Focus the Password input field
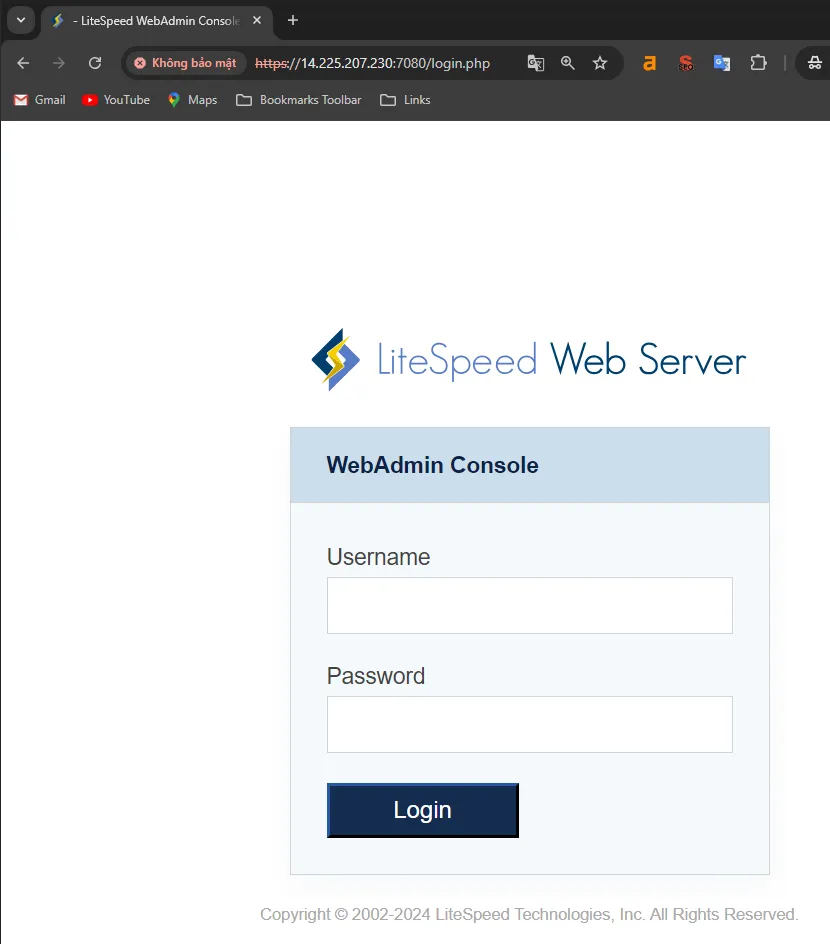Viewport: 830px width, 944px height. click(530, 725)
